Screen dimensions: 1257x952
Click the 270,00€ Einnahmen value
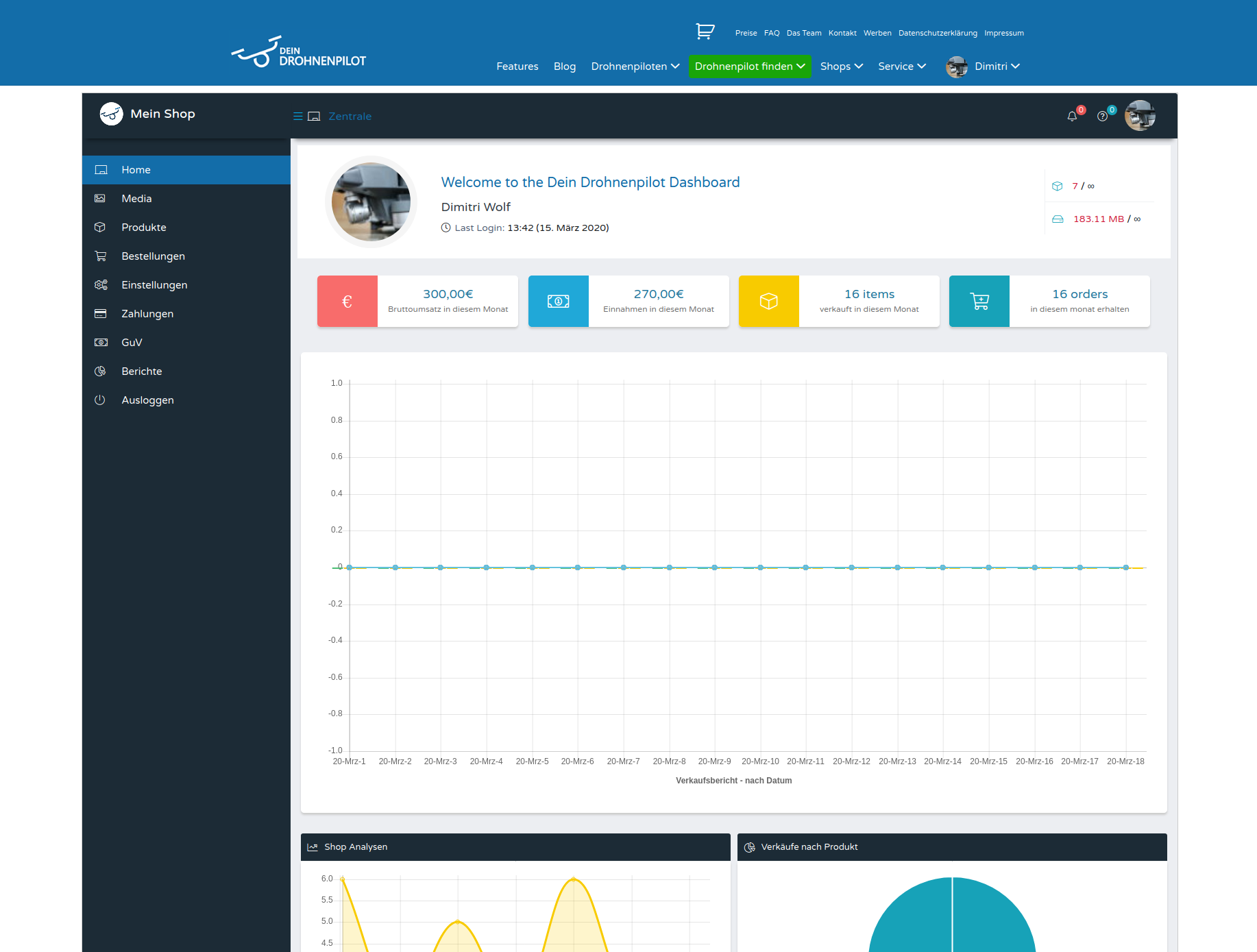tap(659, 294)
